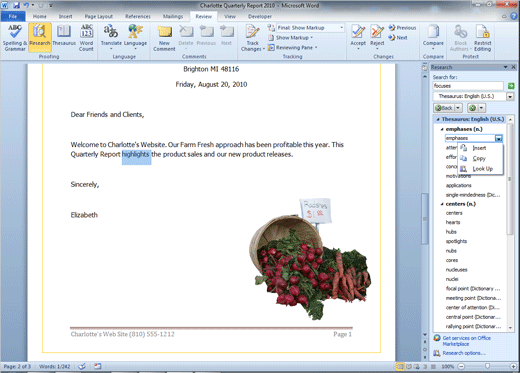Click the zoom slider in status bar
Screen dimensions: 520x373
[487, 366]
